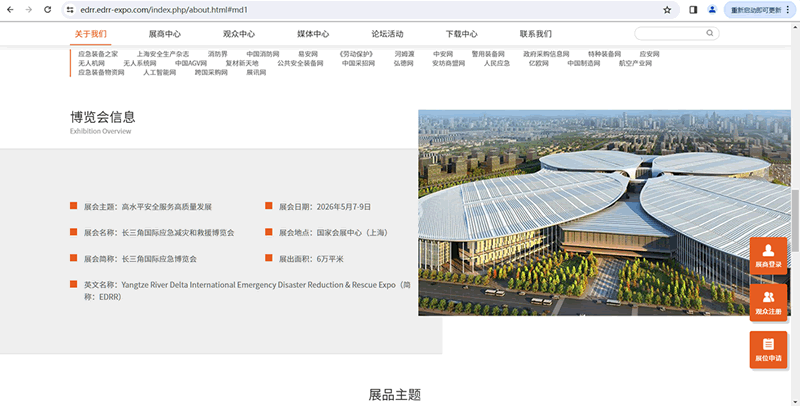Open the 联系我们 menu item
This screenshot has height=406, width=800.
[x=535, y=34]
